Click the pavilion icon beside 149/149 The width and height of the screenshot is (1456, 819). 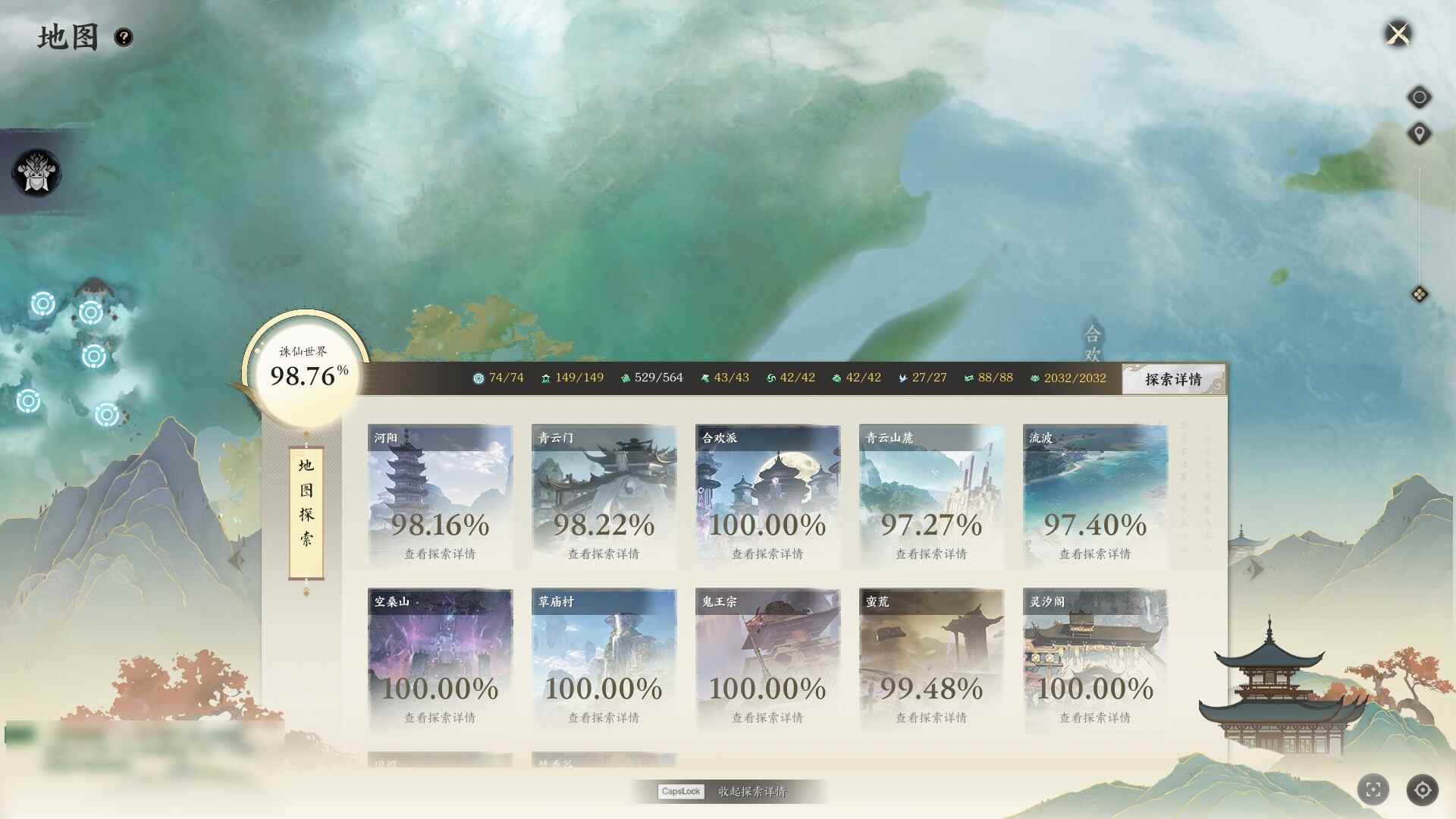pos(545,378)
